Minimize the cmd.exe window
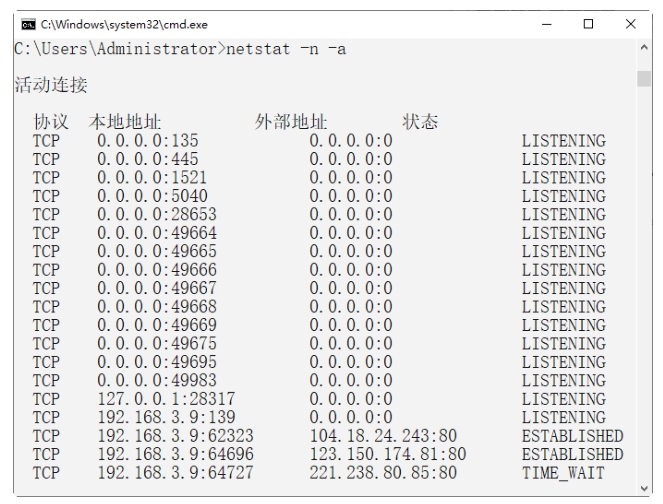The width and height of the screenshot is (663, 504). coord(547,25)
